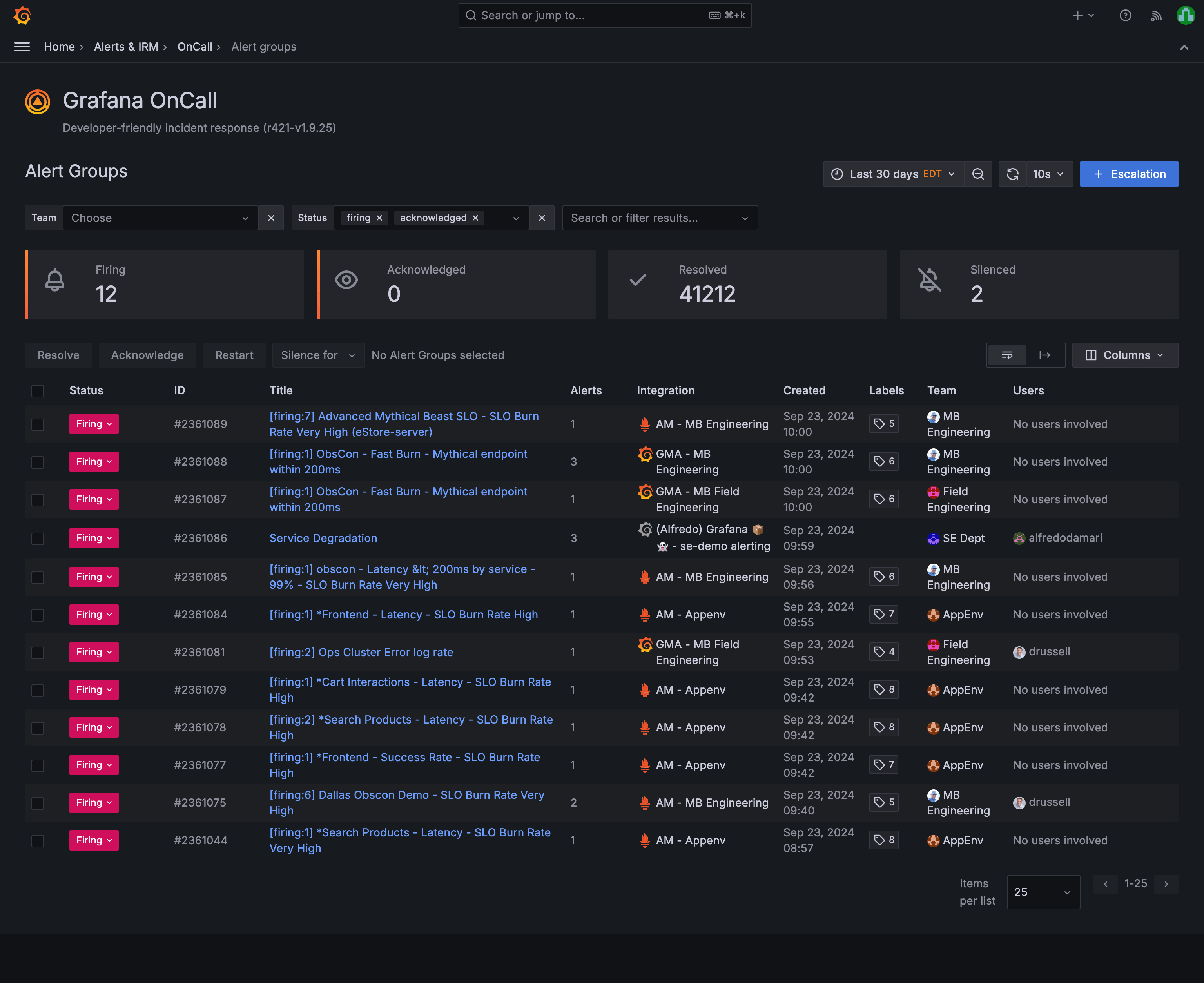Open the hamburger navigation menu
The width and height of the screenshot is (1204, 983).
point(22,47)
